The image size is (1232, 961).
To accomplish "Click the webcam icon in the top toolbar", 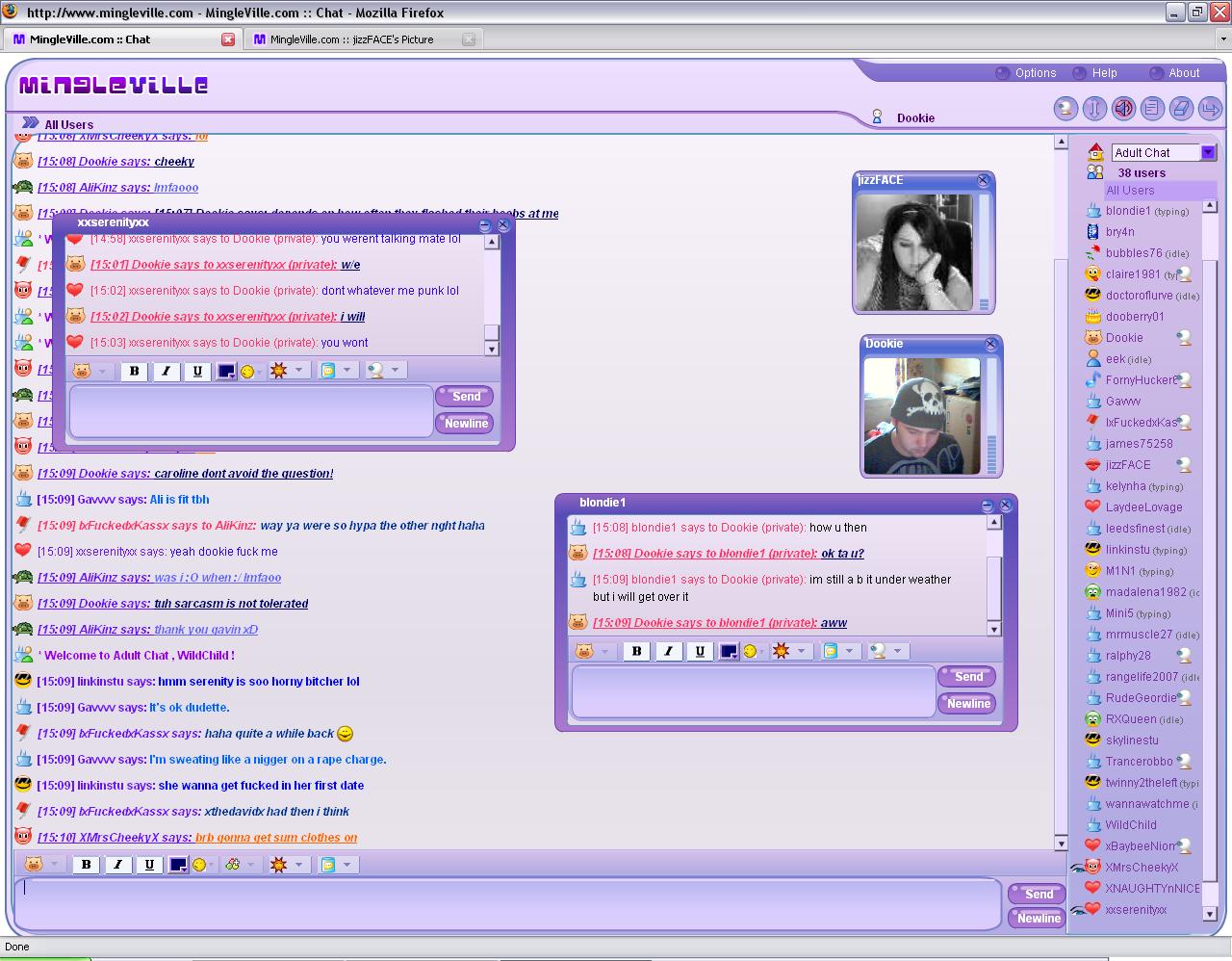I will [1065, 108].
